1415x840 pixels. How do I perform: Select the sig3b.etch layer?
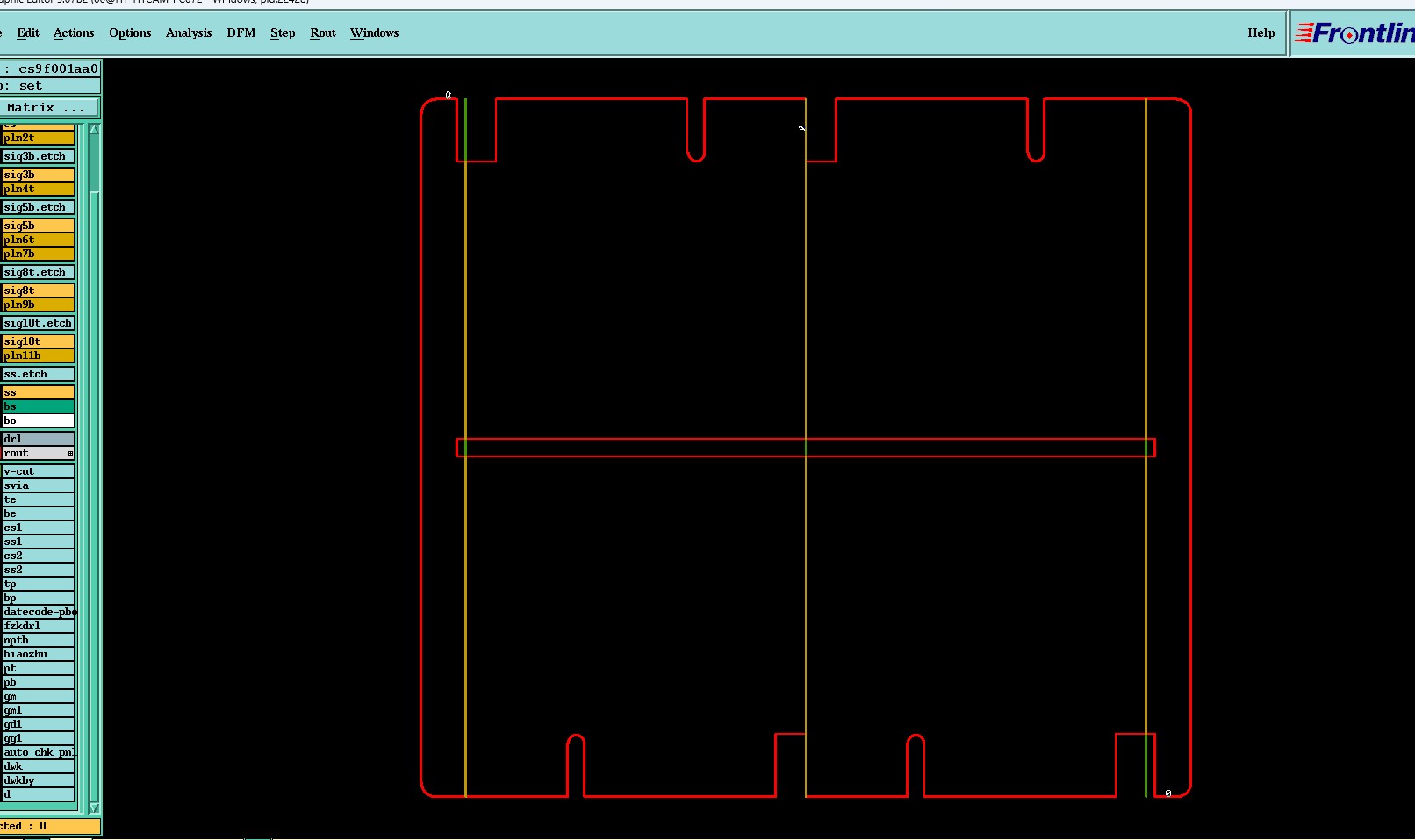[38, 156]
